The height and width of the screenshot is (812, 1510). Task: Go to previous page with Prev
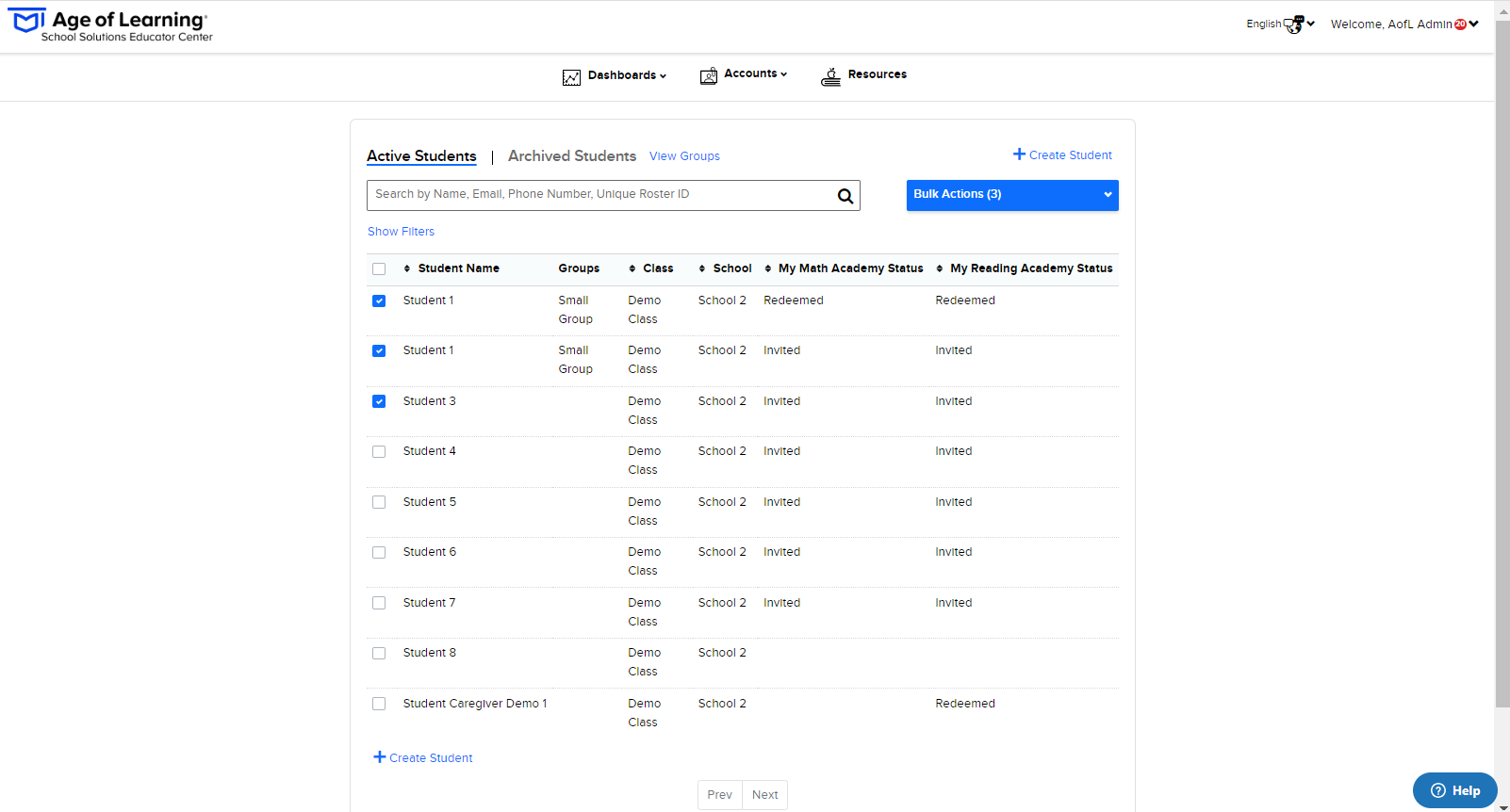coord(720,795)
